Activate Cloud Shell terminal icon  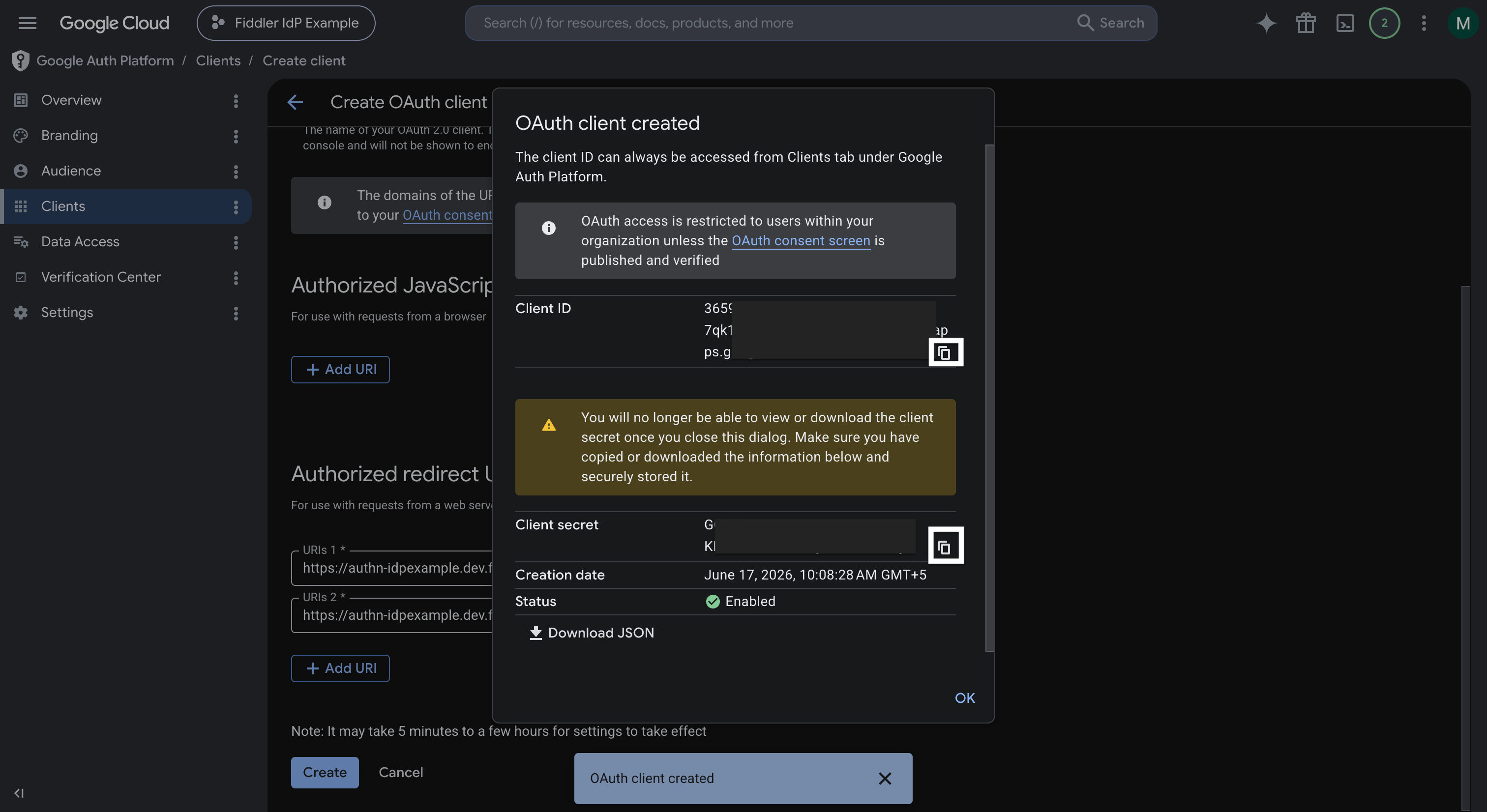click(1345, 23)
